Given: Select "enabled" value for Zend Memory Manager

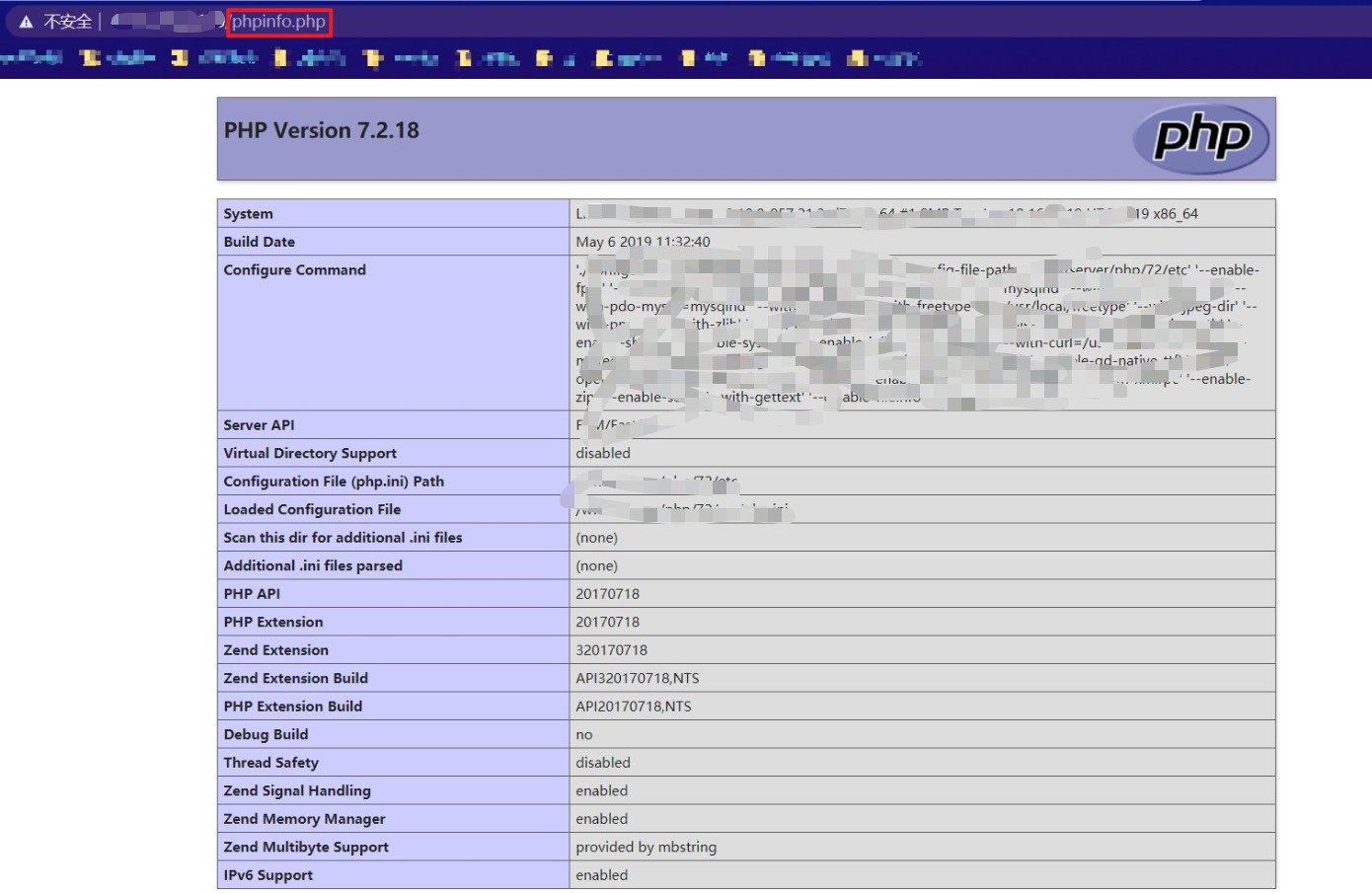Looking at the screenshot, I should click(x=602, y=819).
